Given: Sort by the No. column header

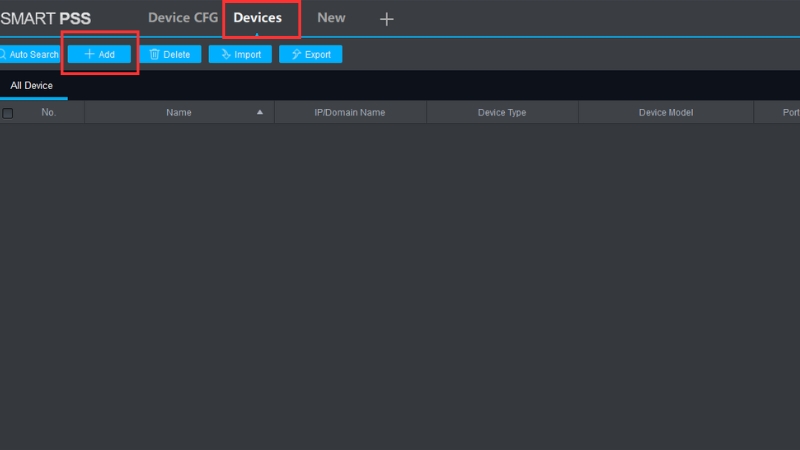Looking at the screenshot, I should click(x=48, y=113).
